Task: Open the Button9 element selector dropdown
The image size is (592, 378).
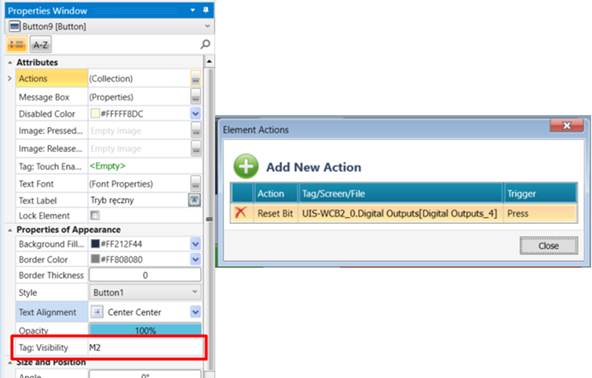Action: pos(207,26)
